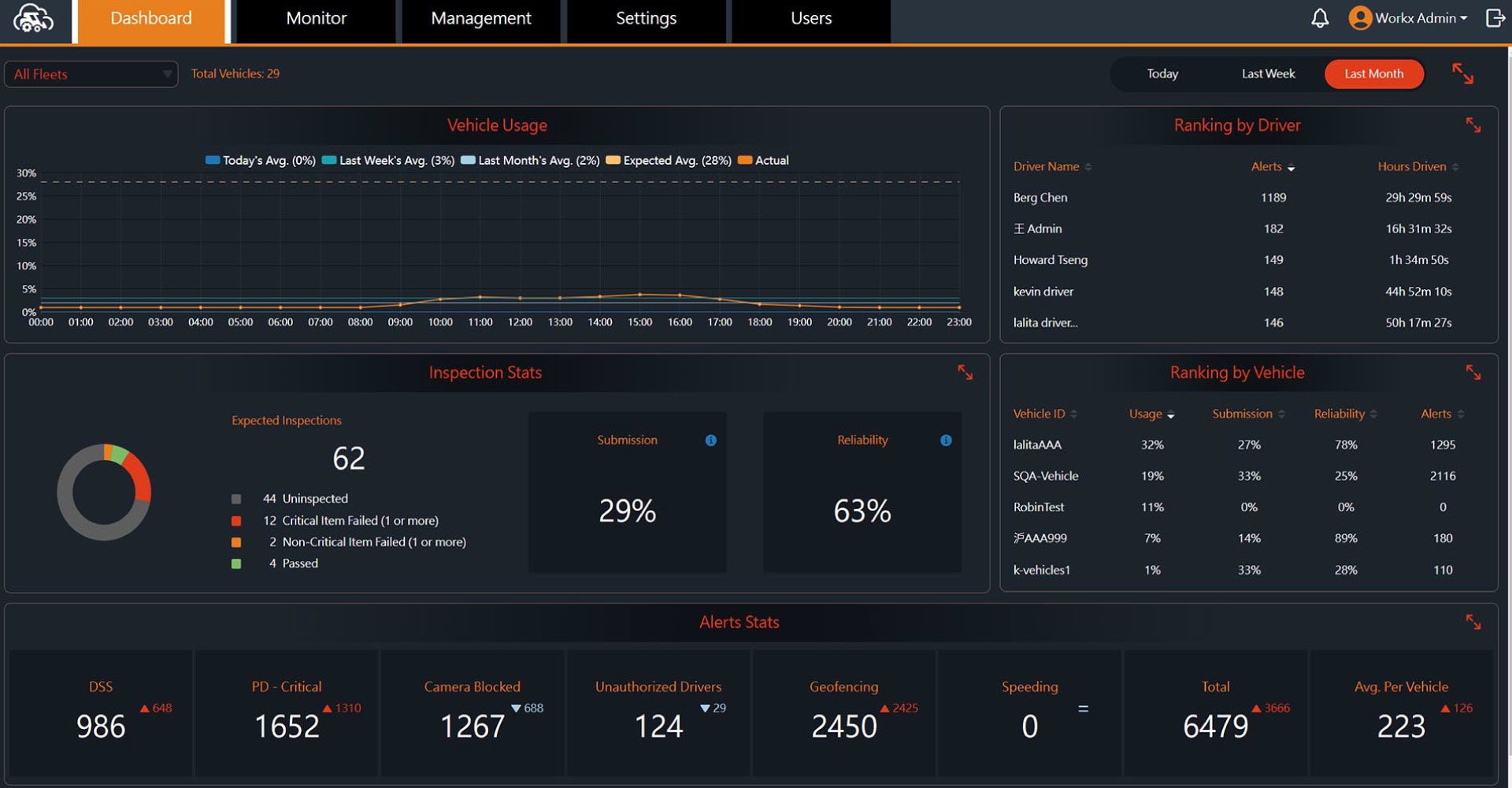Select the Last Month time range

click(x=1373, y=74)
